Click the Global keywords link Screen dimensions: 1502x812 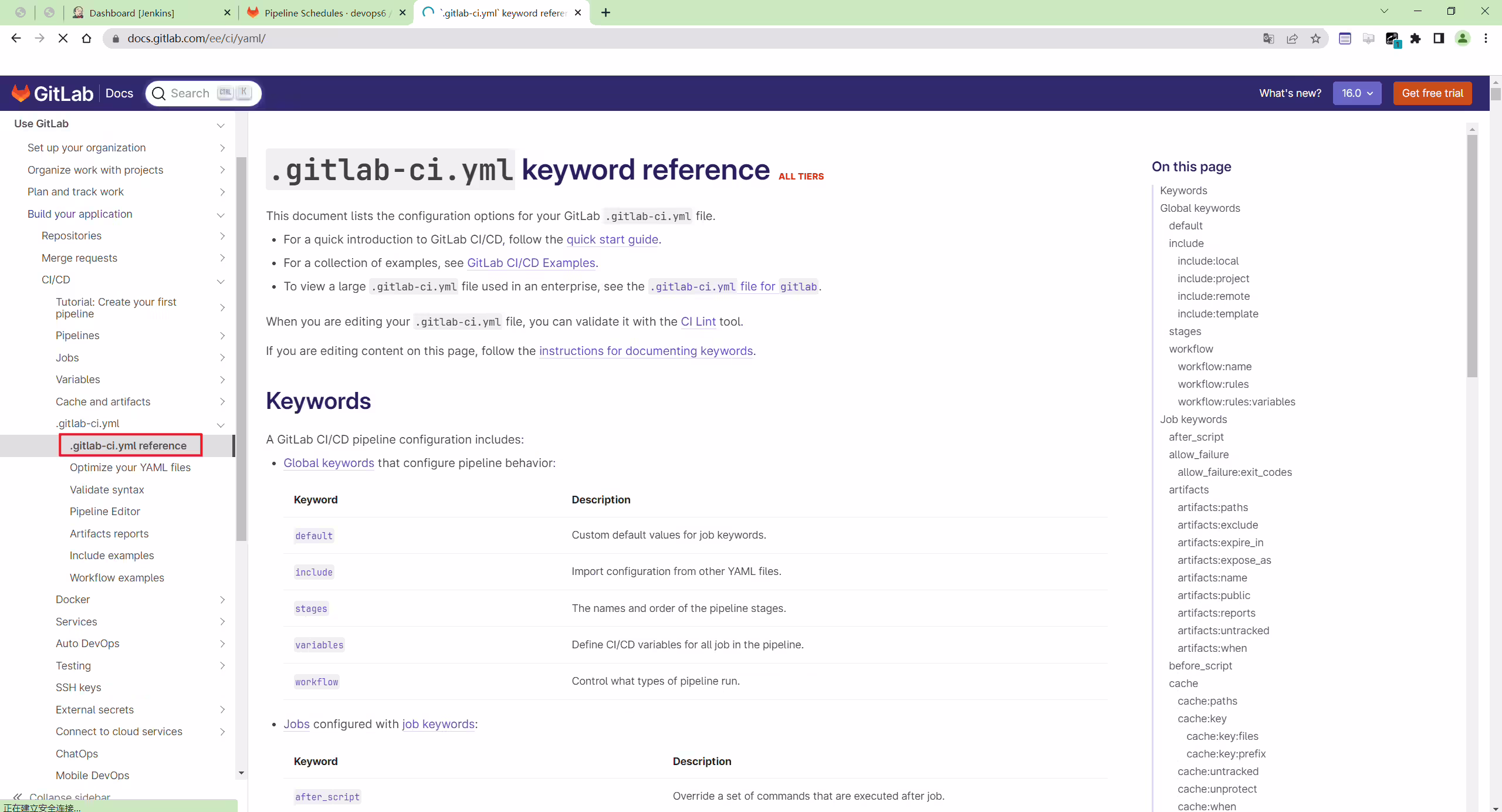(329, 463)
